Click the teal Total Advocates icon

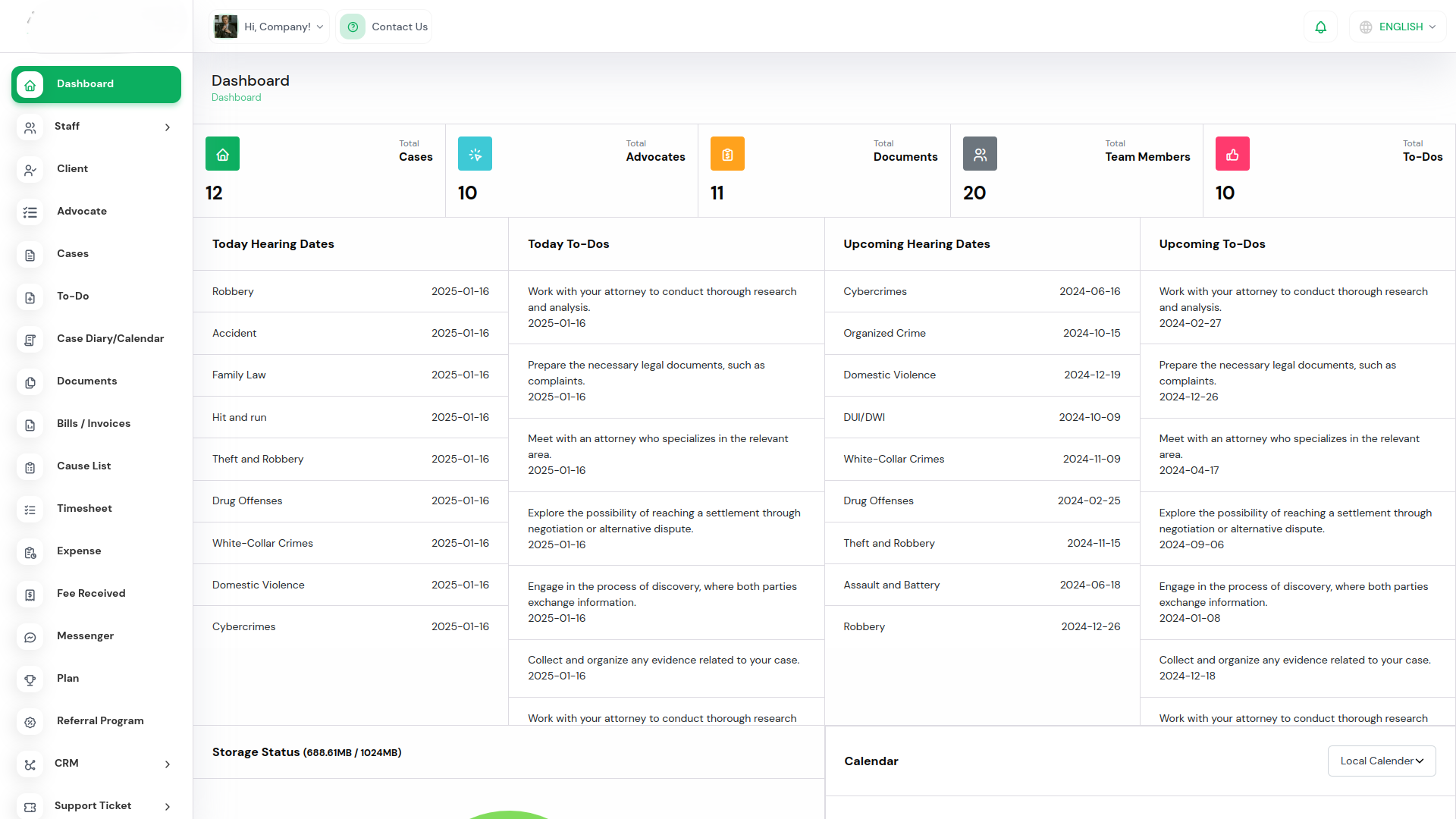pyautogui.click(x=475, y=154)
